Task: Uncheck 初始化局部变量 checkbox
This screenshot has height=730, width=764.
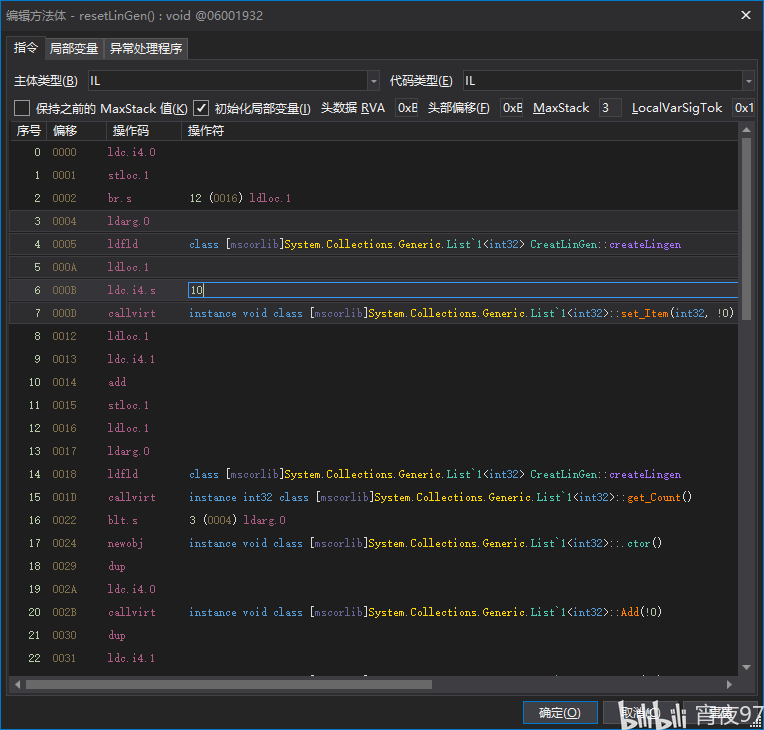Action: (x=201, y=108)
